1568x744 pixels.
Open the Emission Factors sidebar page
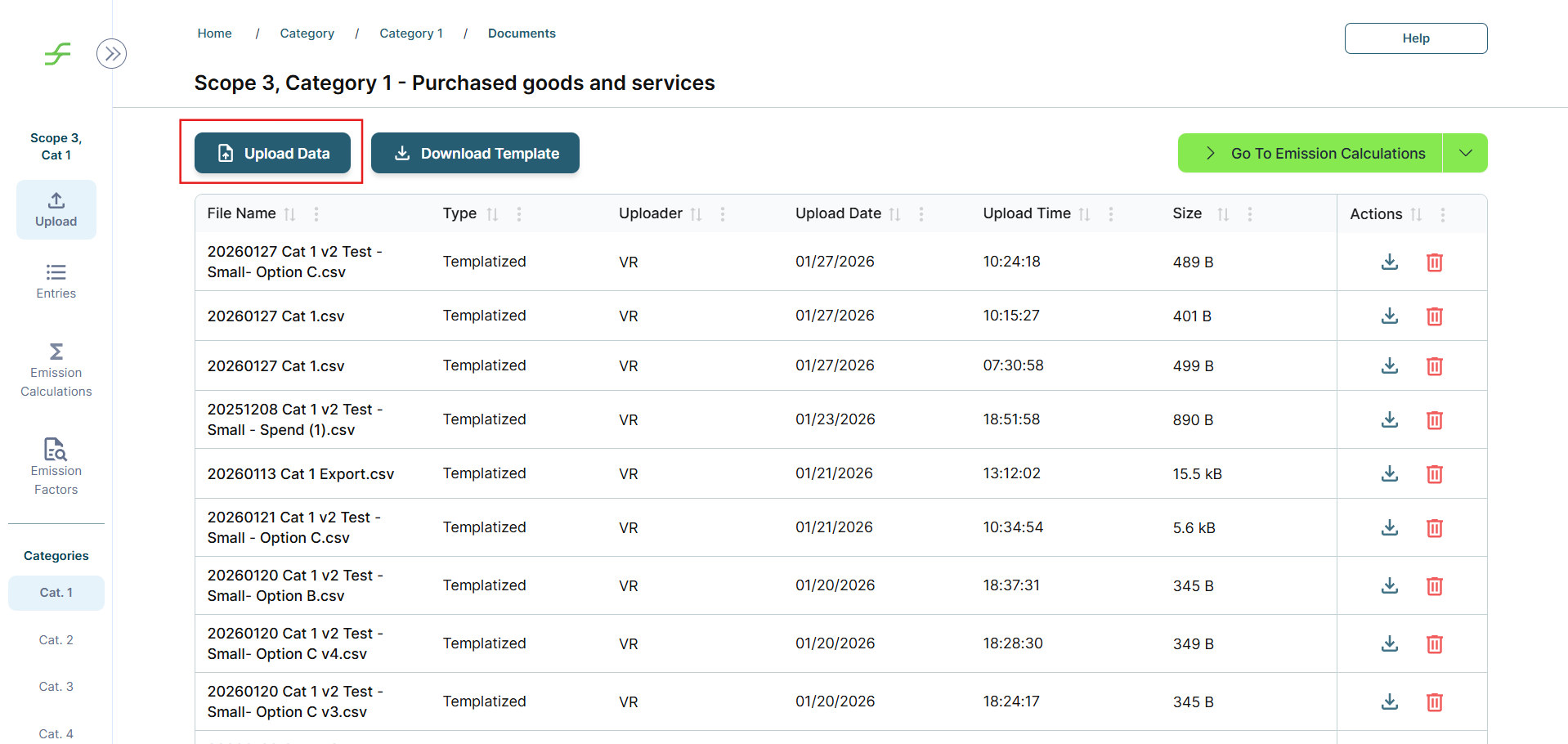point(56,467)
